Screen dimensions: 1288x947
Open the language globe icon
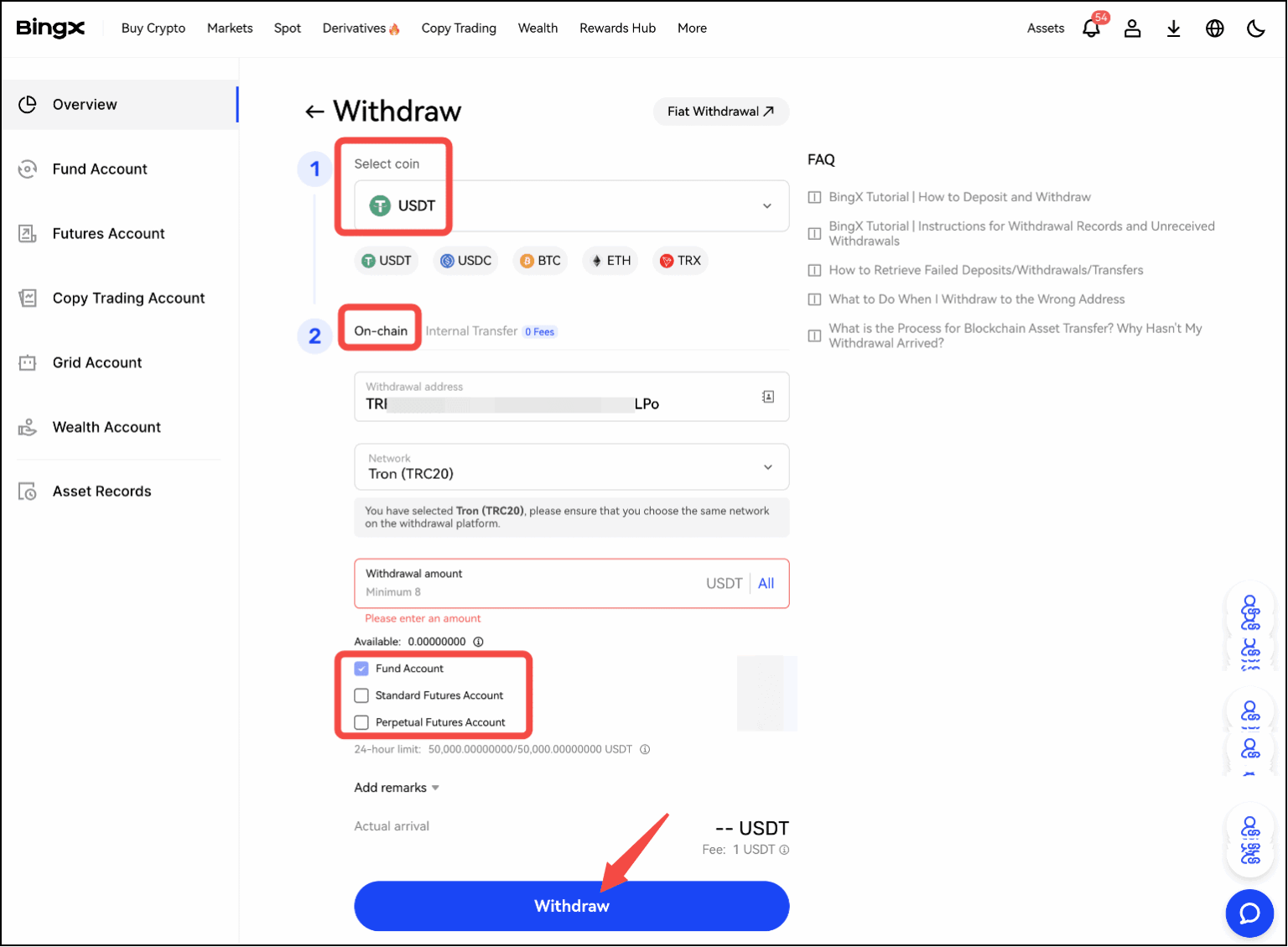(x=1214, y=28)
